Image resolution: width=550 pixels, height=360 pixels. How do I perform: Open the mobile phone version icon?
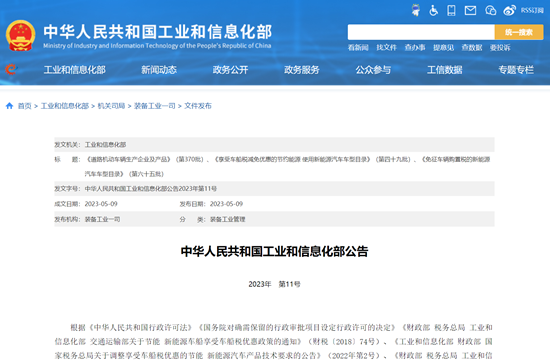click(451, 10)
